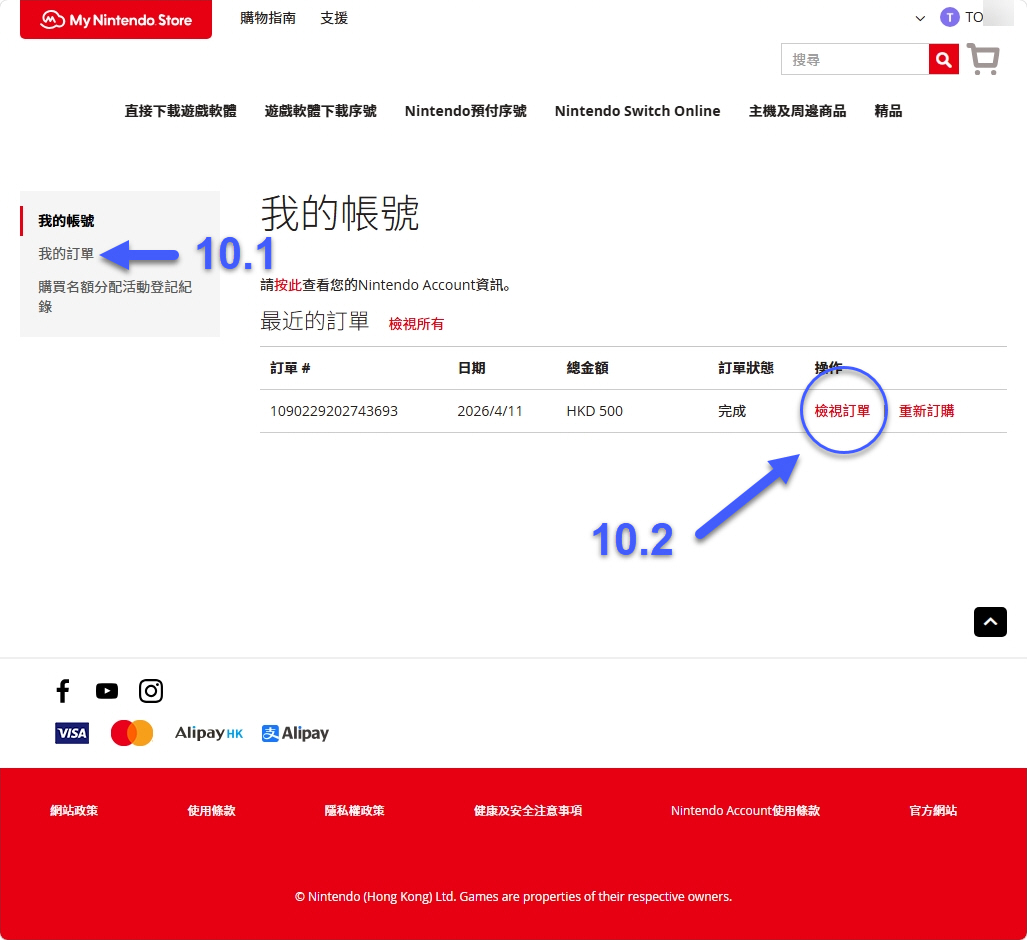Open the 檢視所有 orders link
Image resolution: width=1027 pixels, height=940 pixels.
[x=416, y=324]
